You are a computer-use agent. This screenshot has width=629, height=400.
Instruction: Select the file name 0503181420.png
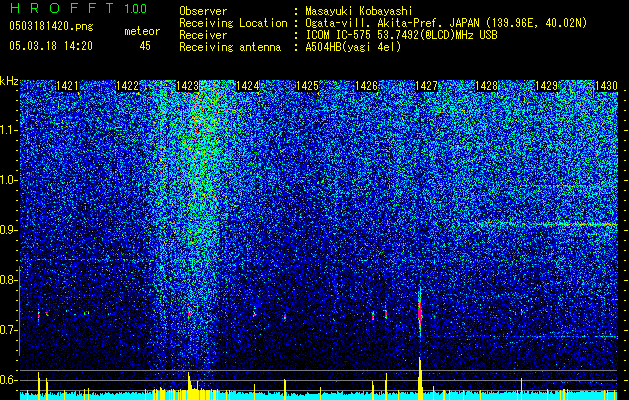(51, 27)
